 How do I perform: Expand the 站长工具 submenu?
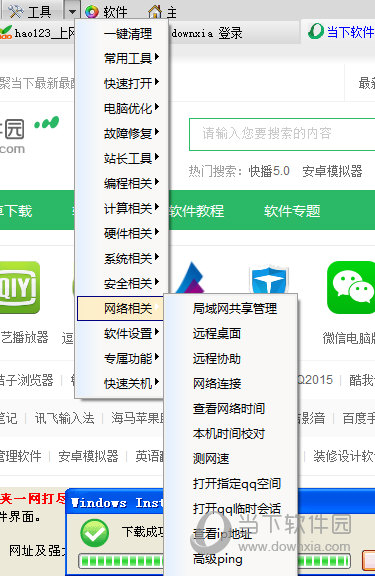coord(121,158)
